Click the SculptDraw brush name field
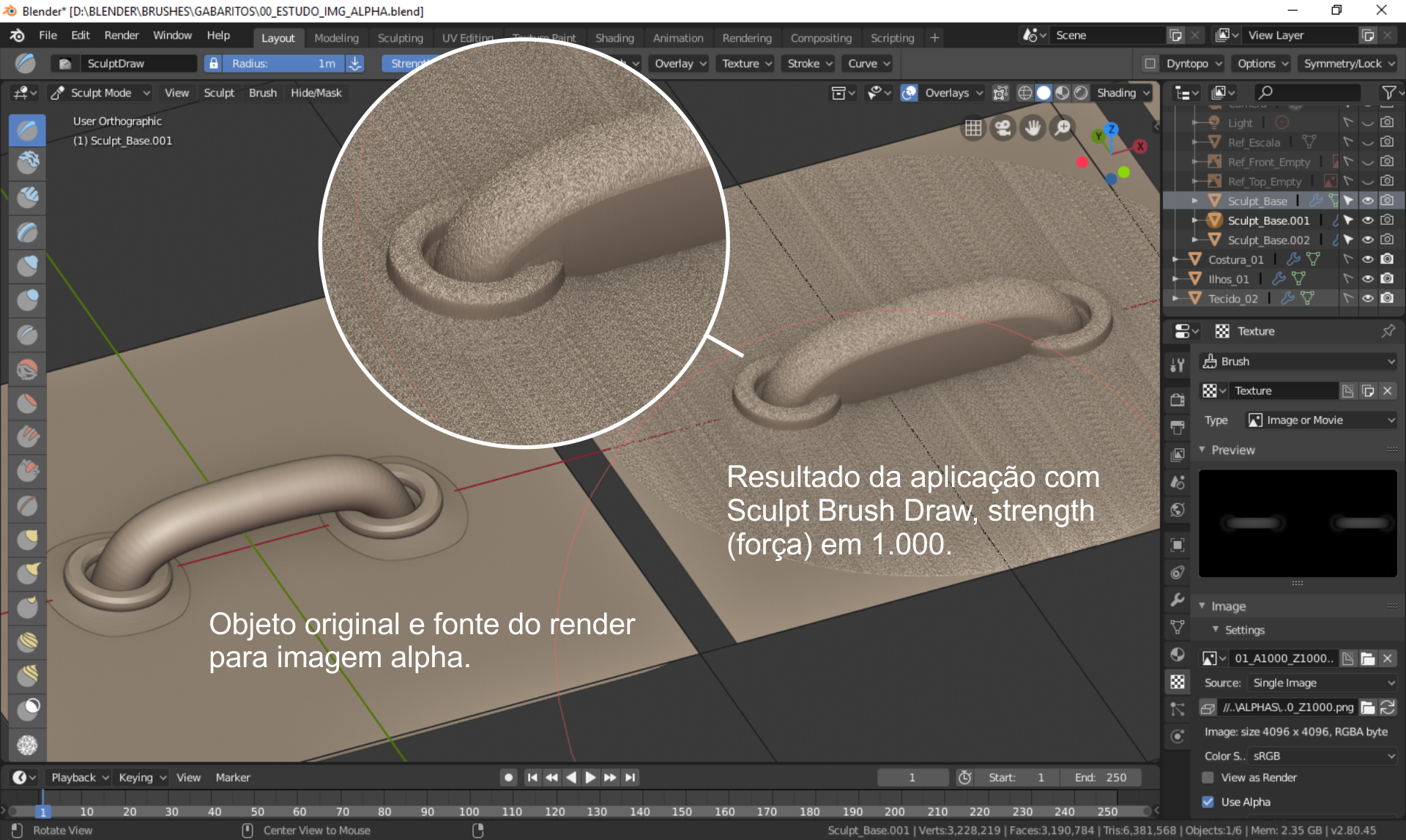 pos(138,64)
